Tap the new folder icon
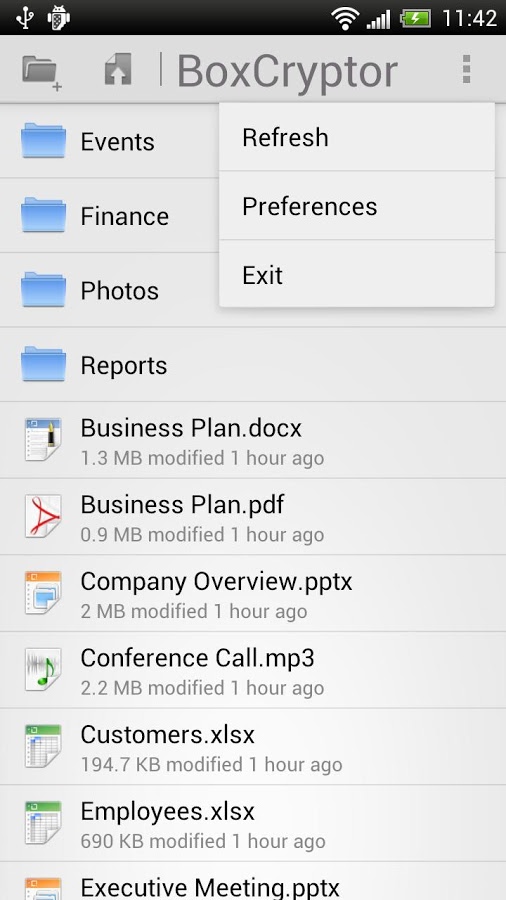The image size is (506, 900). (41, 72)
